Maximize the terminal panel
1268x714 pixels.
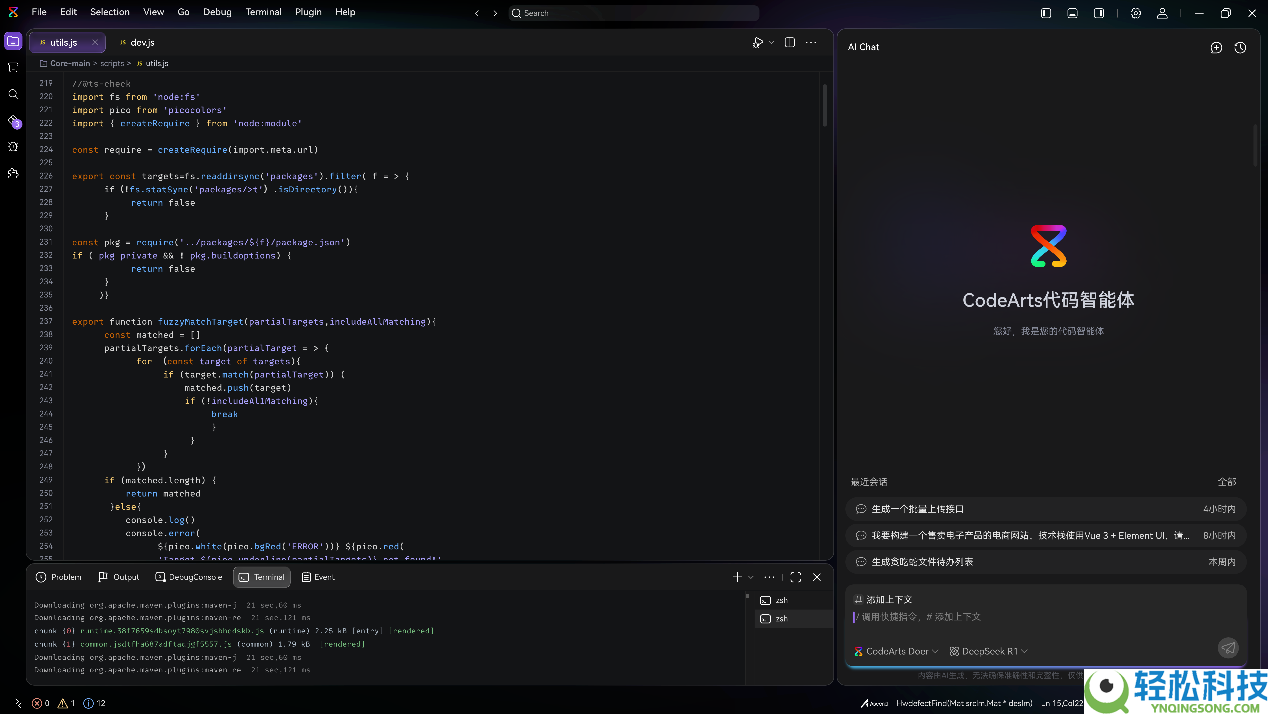(x=796, y=577)
